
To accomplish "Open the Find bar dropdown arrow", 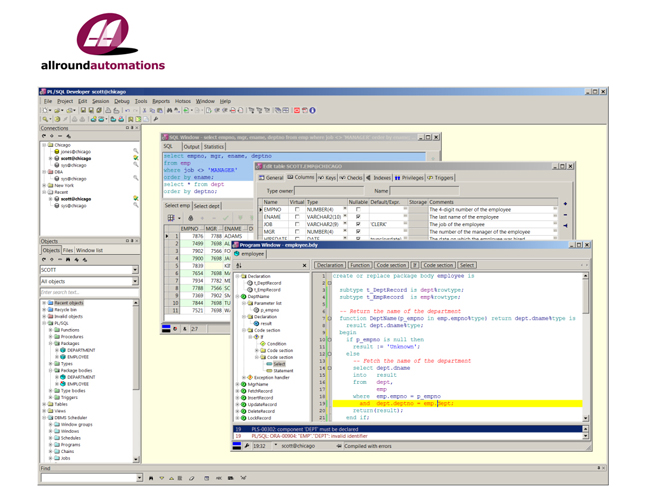I will [x=139, y=478].
